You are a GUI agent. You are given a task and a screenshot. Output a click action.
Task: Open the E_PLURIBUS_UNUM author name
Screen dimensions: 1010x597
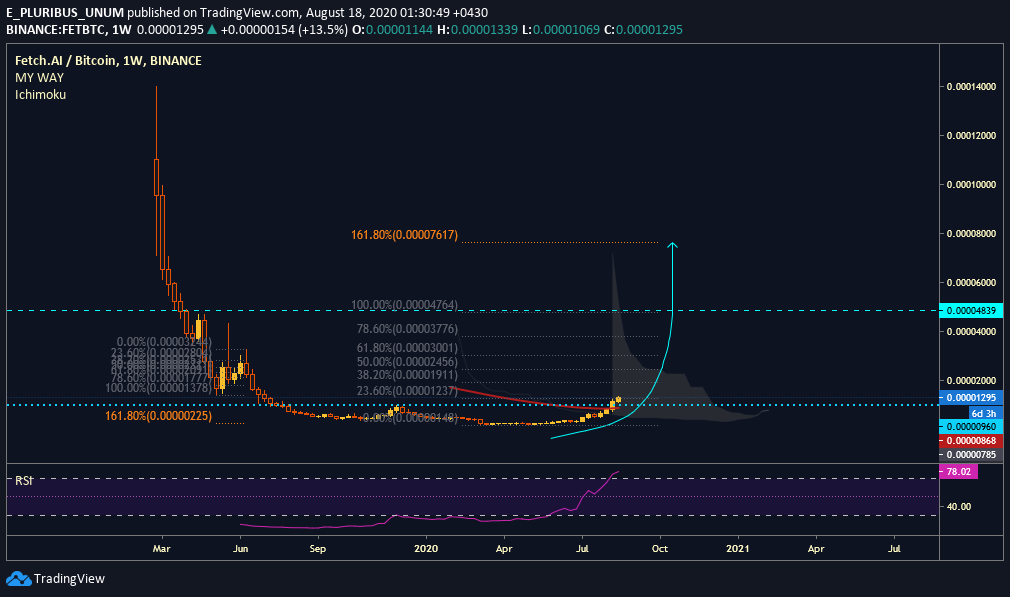[x=65, y=12]
